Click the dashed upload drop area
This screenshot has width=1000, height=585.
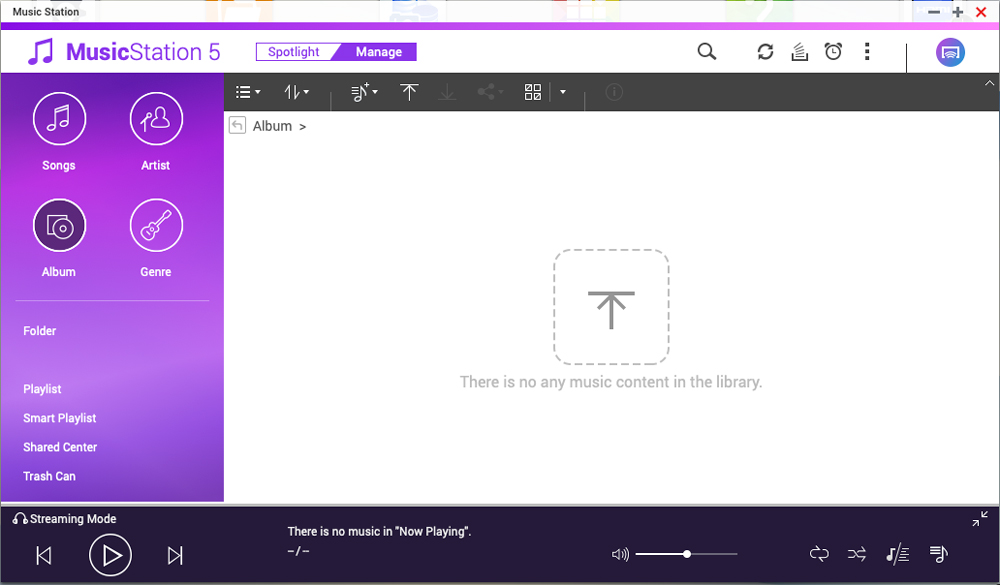tap(611, 307)
